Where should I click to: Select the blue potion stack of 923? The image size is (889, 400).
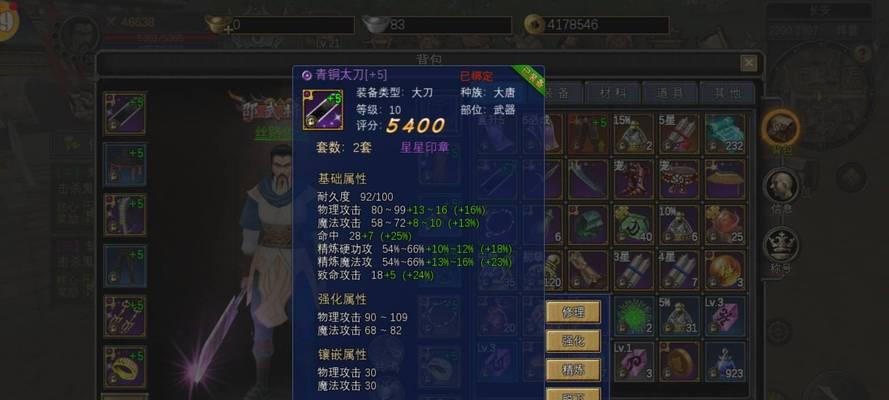pyautogui.click(x=725, y=361)
